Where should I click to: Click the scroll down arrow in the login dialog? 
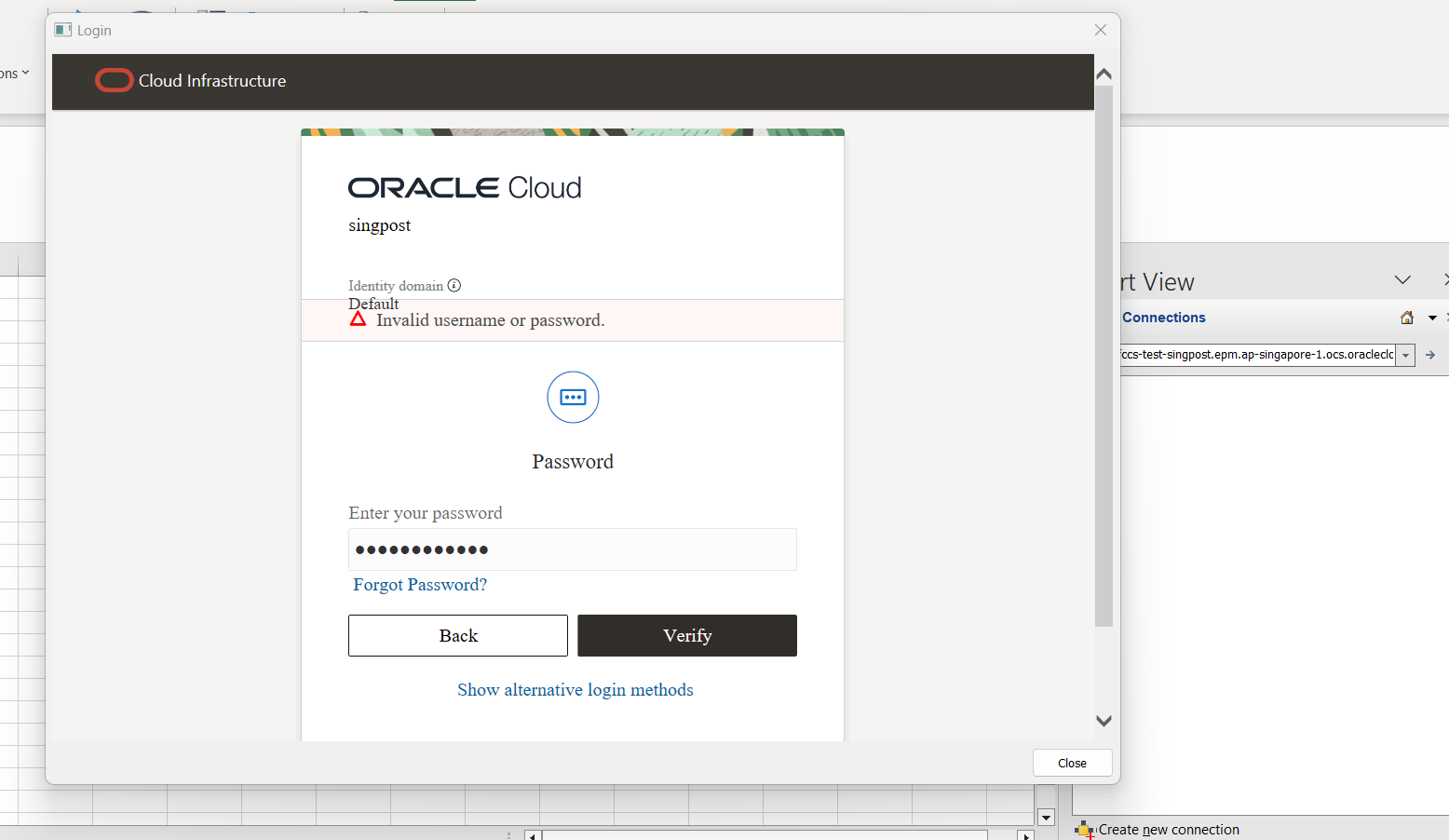pos(1104,720)
